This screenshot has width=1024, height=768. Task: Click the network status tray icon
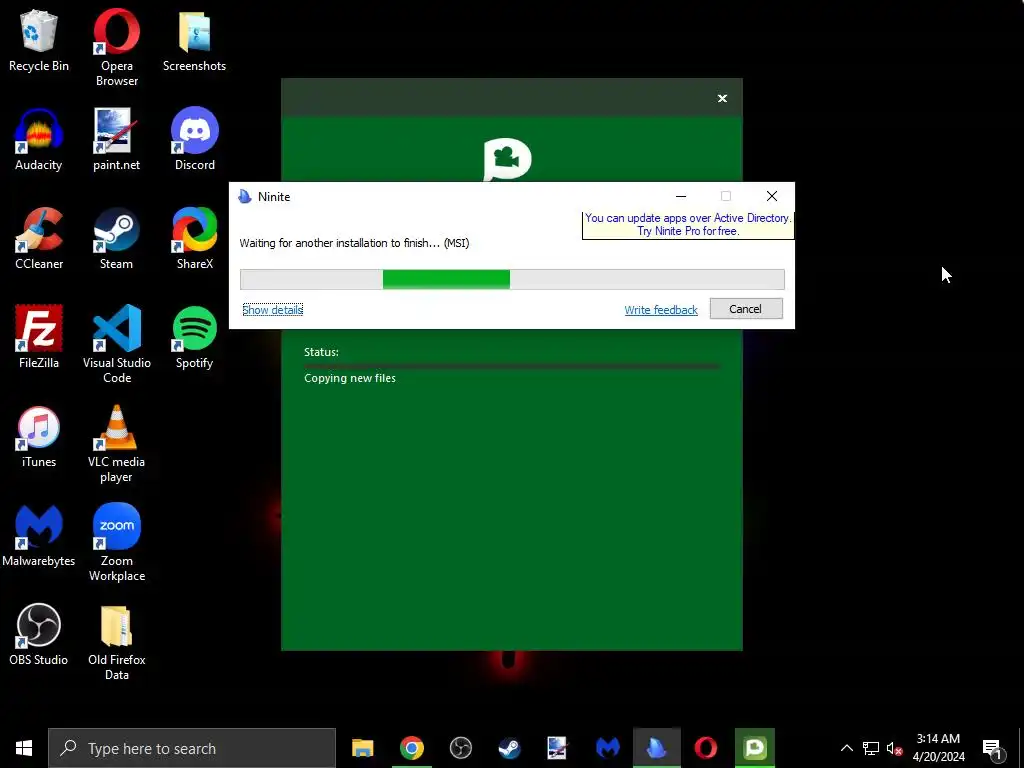[x=871, y=748]
